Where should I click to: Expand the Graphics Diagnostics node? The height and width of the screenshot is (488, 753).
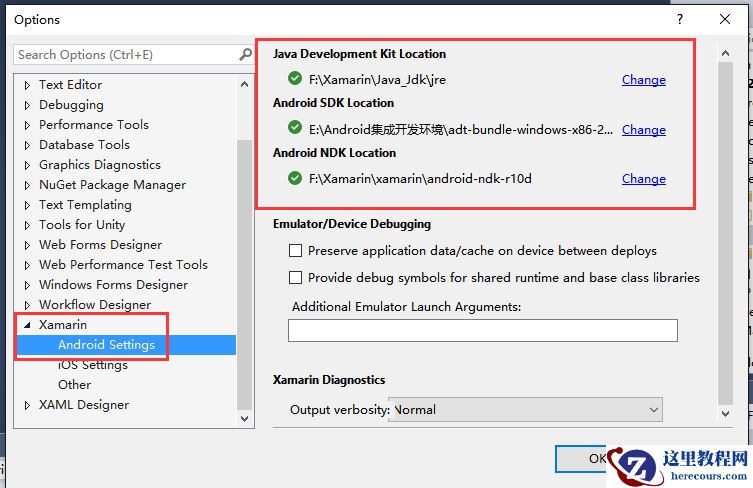click(27, 165)
